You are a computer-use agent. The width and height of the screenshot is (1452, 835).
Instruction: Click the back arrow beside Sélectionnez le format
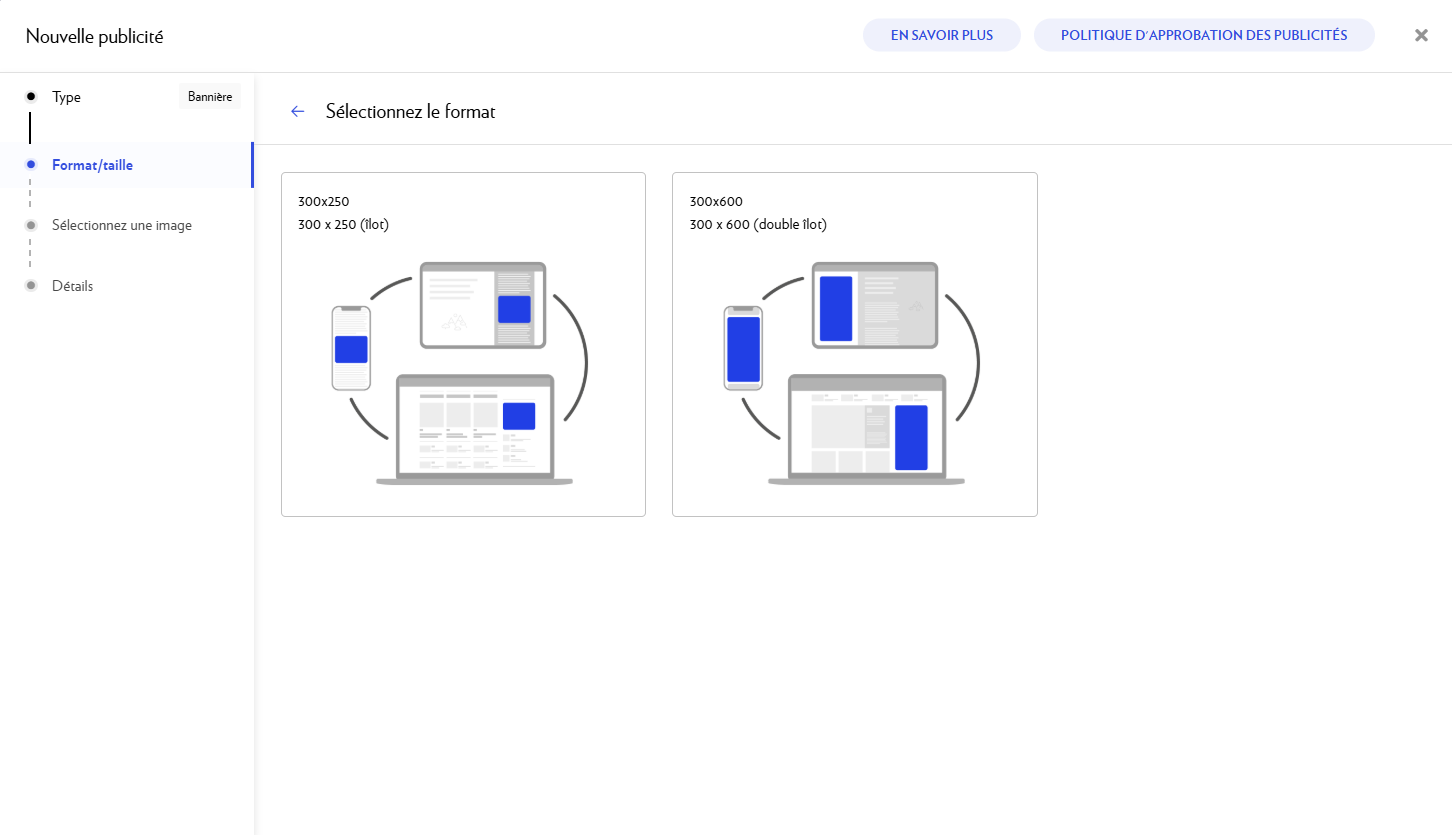pyautogui.click(x=297, y=111)
